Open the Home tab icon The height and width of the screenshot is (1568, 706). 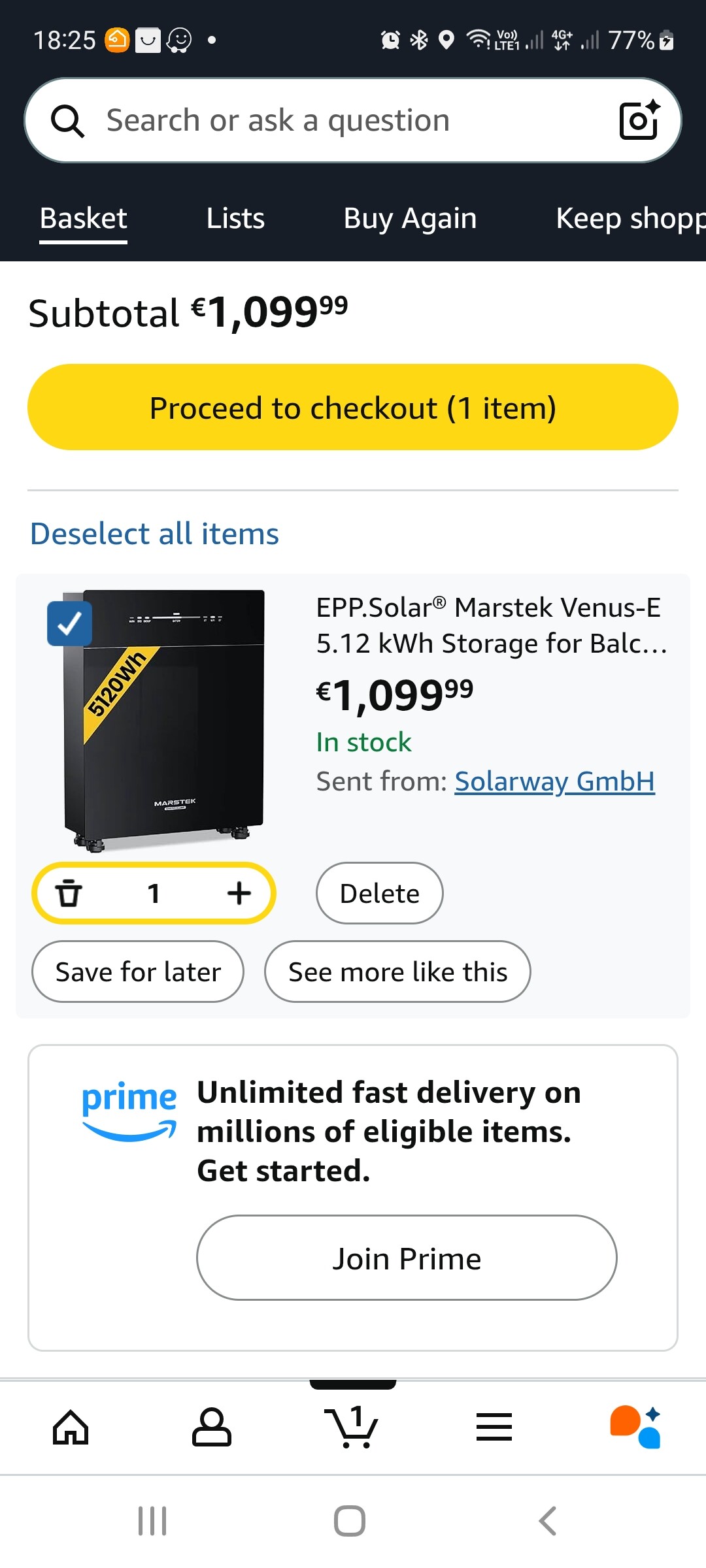click(71, 1427)
